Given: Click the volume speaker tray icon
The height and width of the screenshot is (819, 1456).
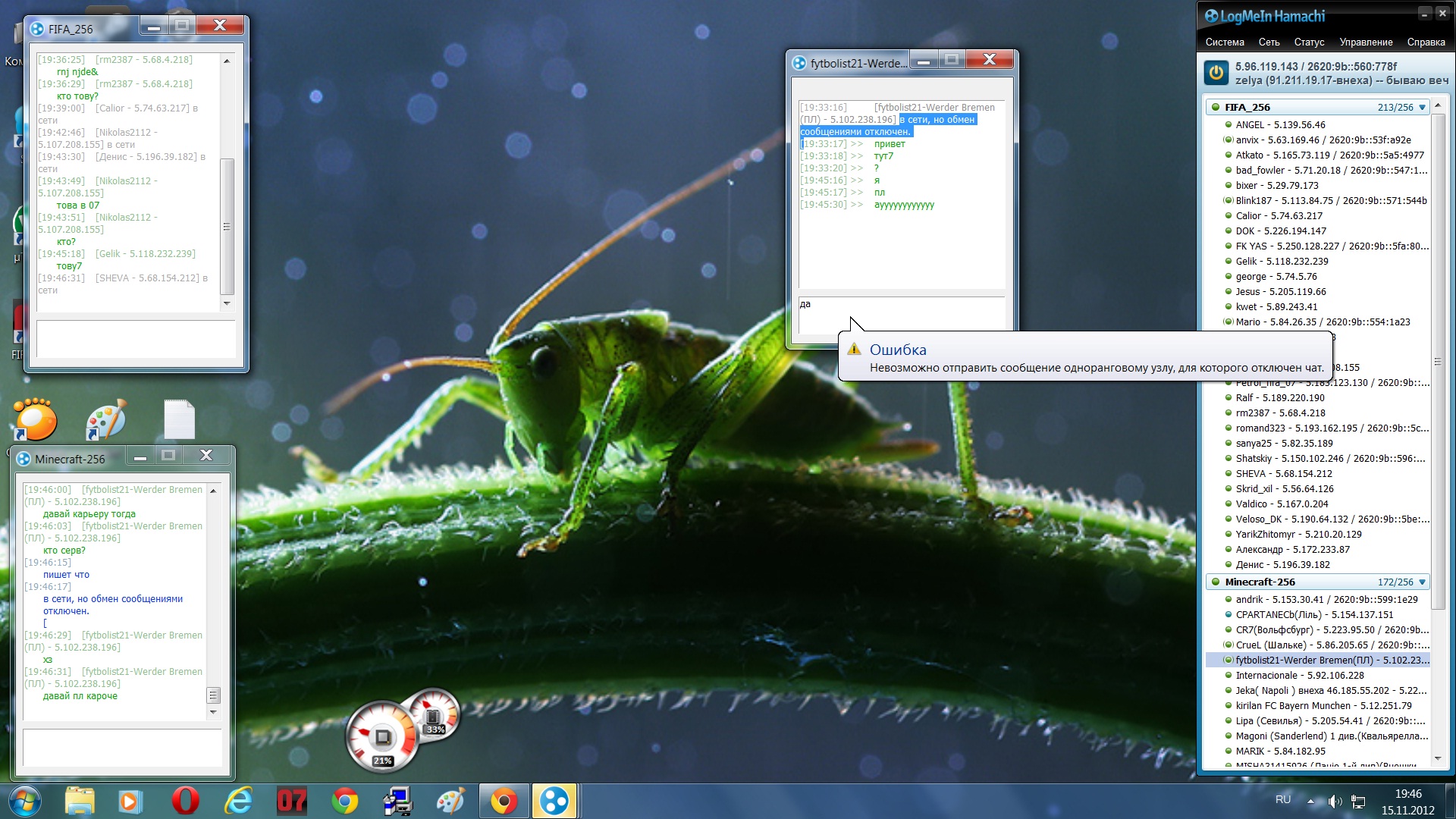Looking at the screenshot, I should pyautogui.click(x=1335, y=802).
